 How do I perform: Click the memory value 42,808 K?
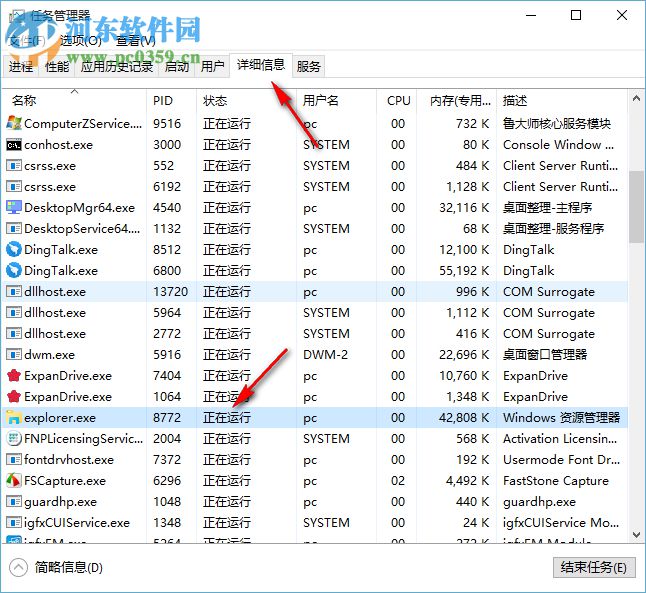tap(464, 417)
